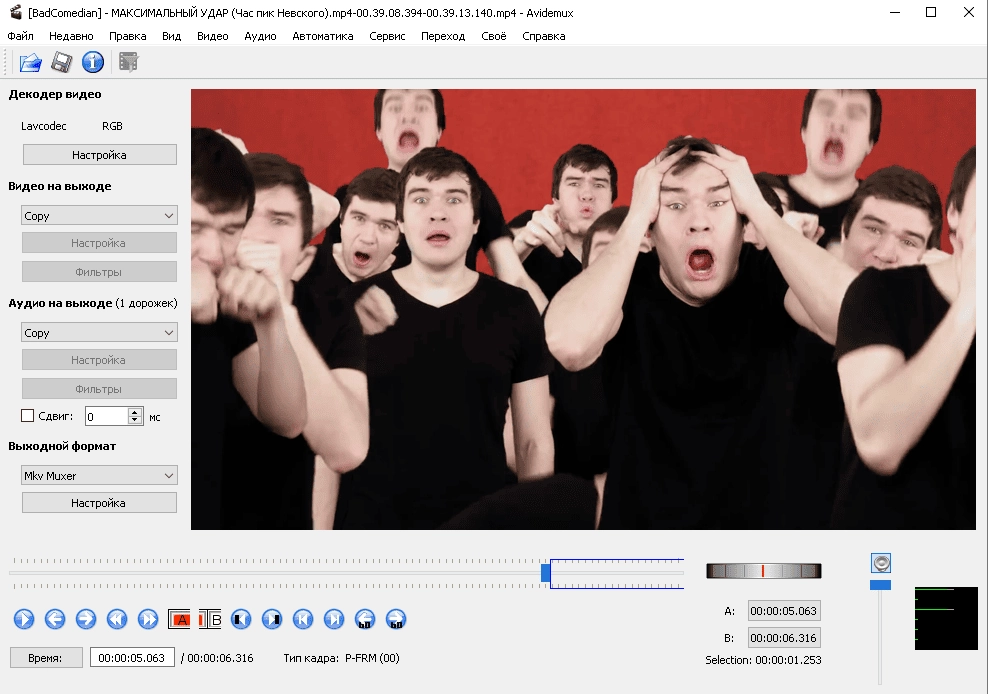Viewport: 988px width, 694px height.
Task: Click the RGB label in decoder section
Action: click(x=112, y=126)
